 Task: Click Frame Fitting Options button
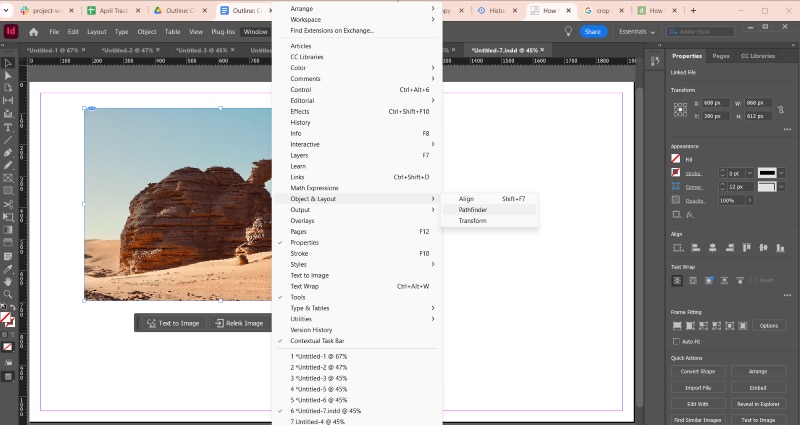[x=768, y=326]
